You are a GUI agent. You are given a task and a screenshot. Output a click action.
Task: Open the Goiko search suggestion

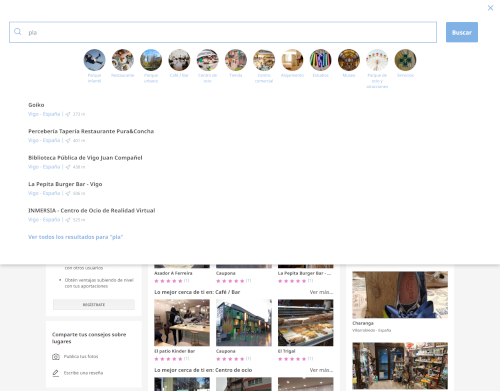36,105
